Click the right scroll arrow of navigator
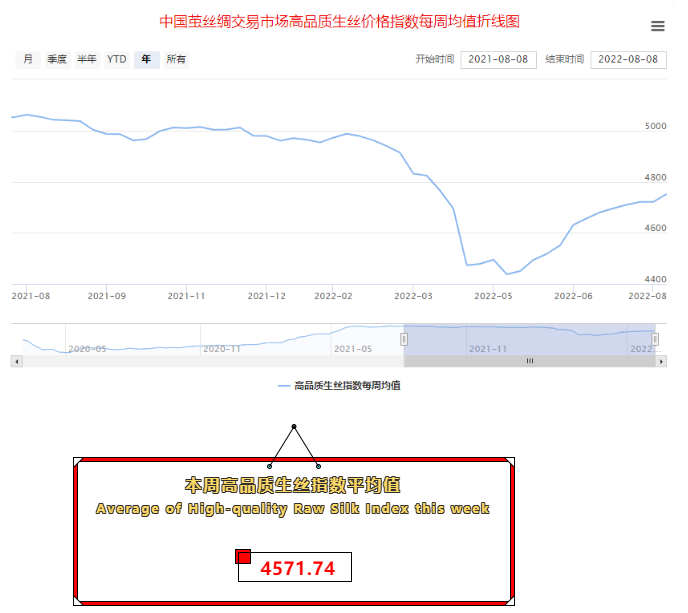The image size is (688, 613). coord(662,361)
